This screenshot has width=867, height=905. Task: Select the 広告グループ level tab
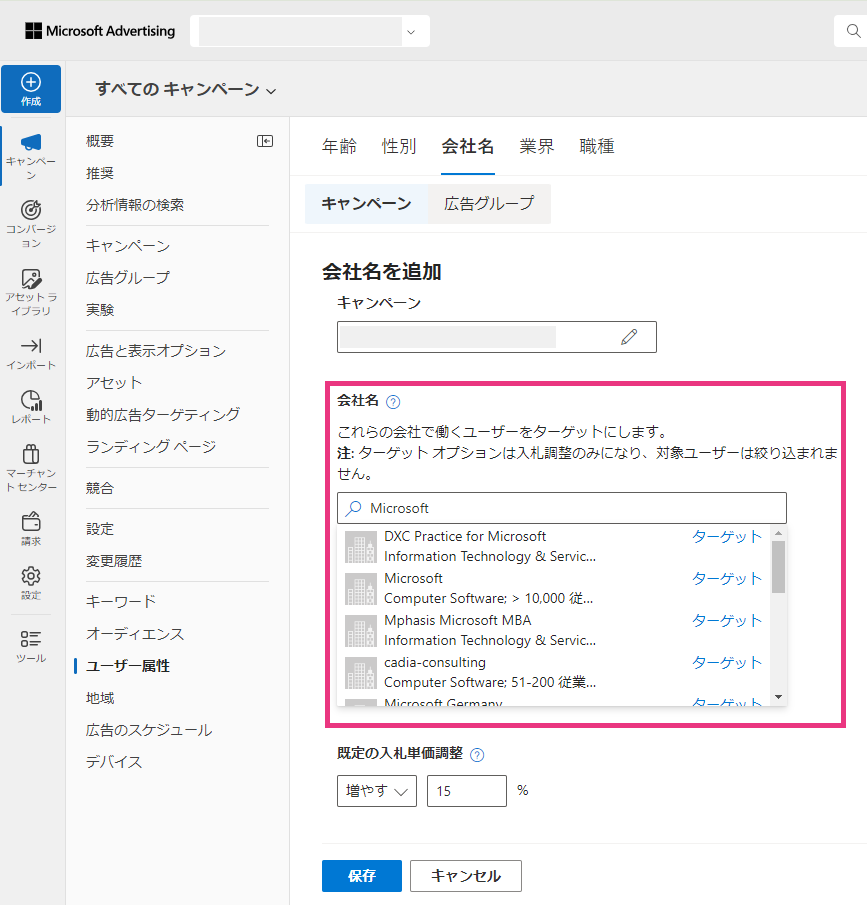click(x=489, y=204)
